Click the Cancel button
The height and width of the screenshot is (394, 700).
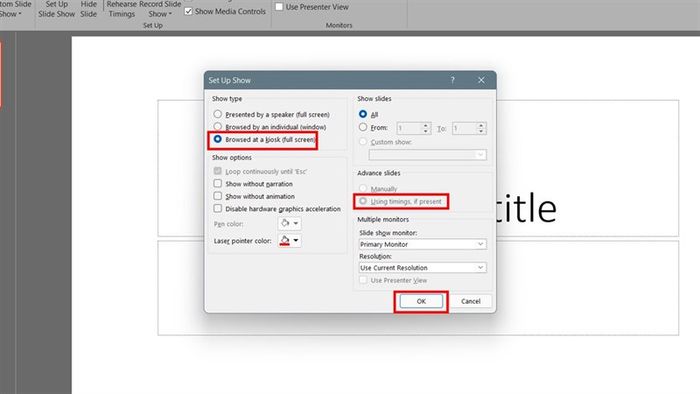coord(471,301)
